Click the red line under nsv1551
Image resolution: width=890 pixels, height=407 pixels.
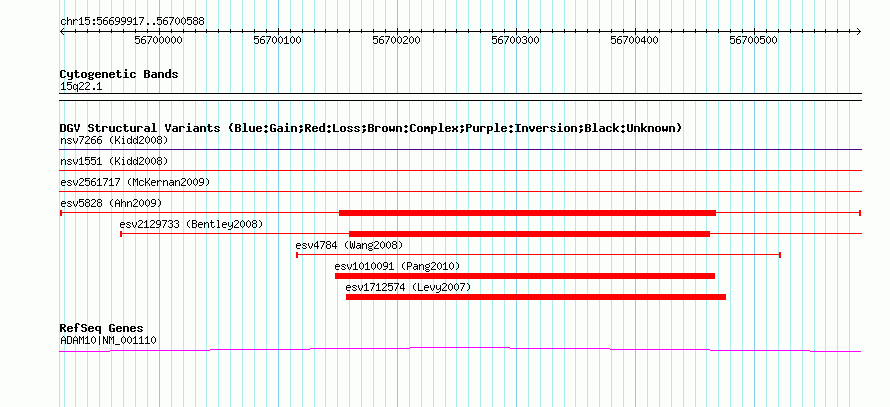pos(460,170)
